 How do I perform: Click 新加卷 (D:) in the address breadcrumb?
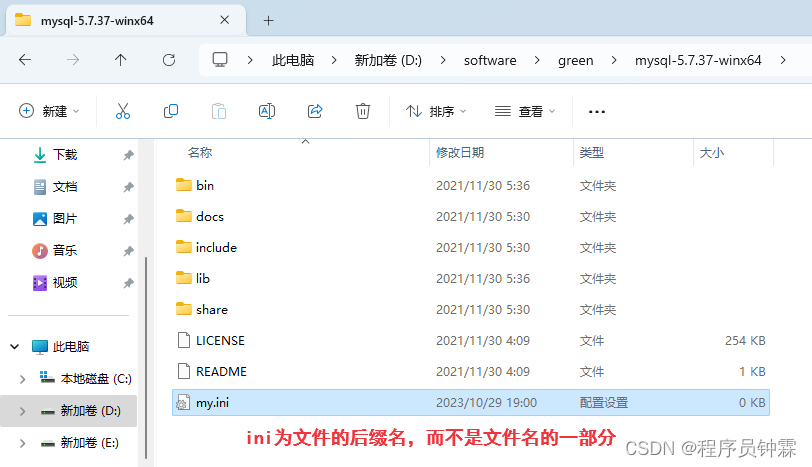click(x=388, y=61)
